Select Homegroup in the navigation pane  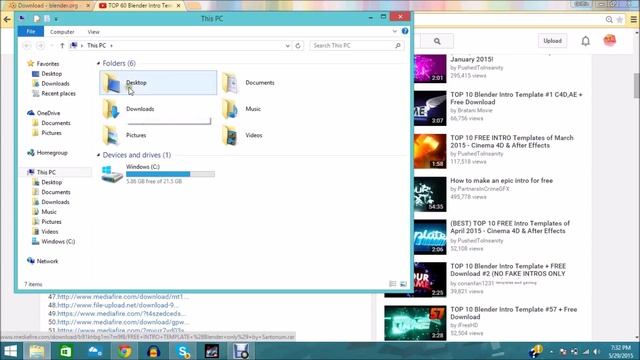[x=52, y=153]
